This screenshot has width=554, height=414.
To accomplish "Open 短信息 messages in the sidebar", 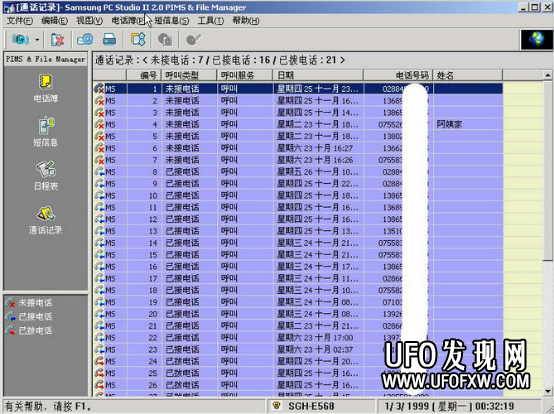I will [46, 131].
